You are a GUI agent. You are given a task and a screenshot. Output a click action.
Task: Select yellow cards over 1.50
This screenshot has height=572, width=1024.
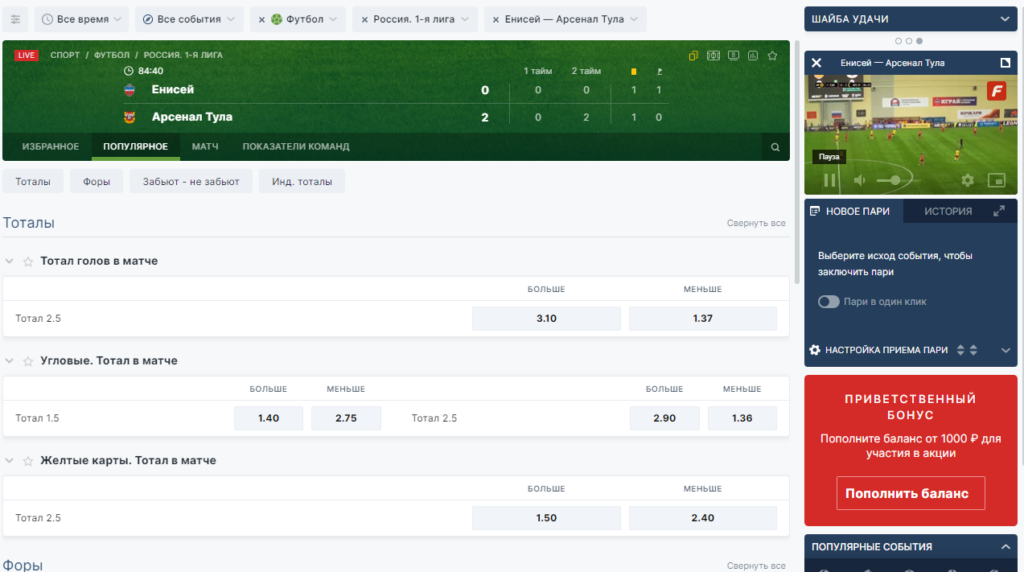pos(546,518)
